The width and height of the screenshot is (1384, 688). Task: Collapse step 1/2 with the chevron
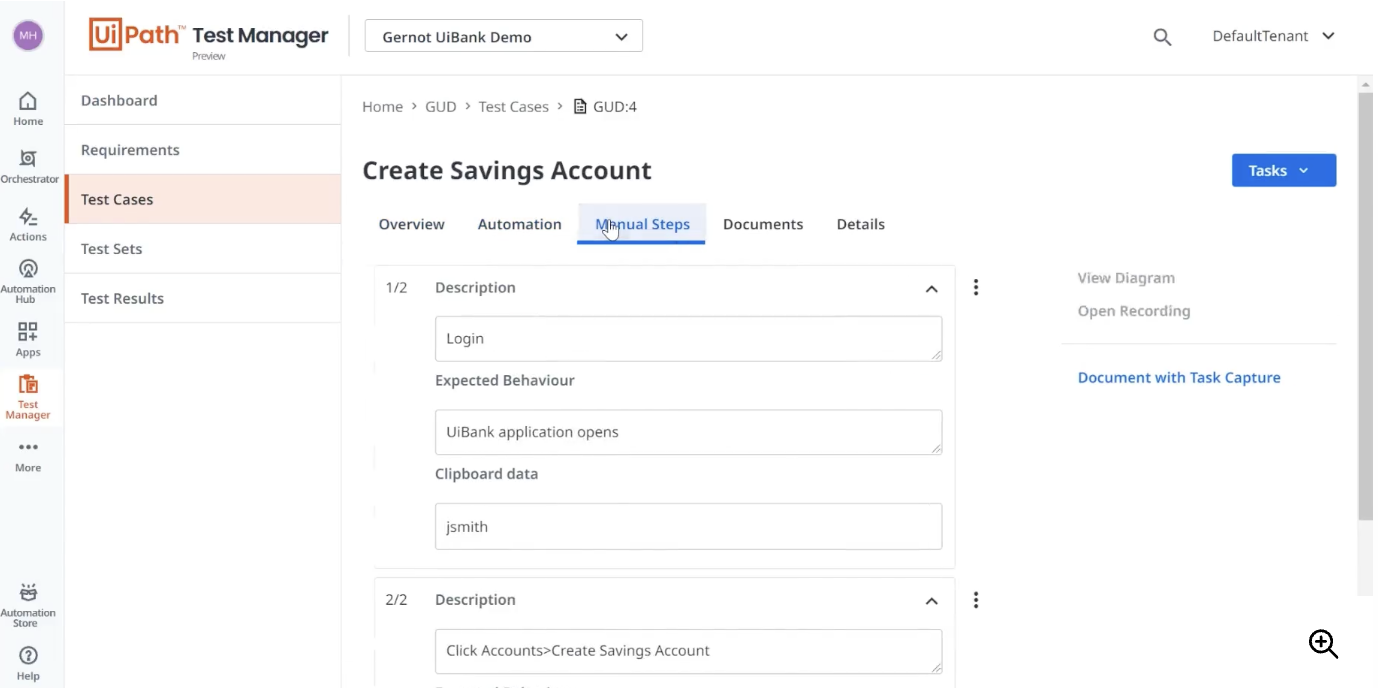[x=931, y=289]
